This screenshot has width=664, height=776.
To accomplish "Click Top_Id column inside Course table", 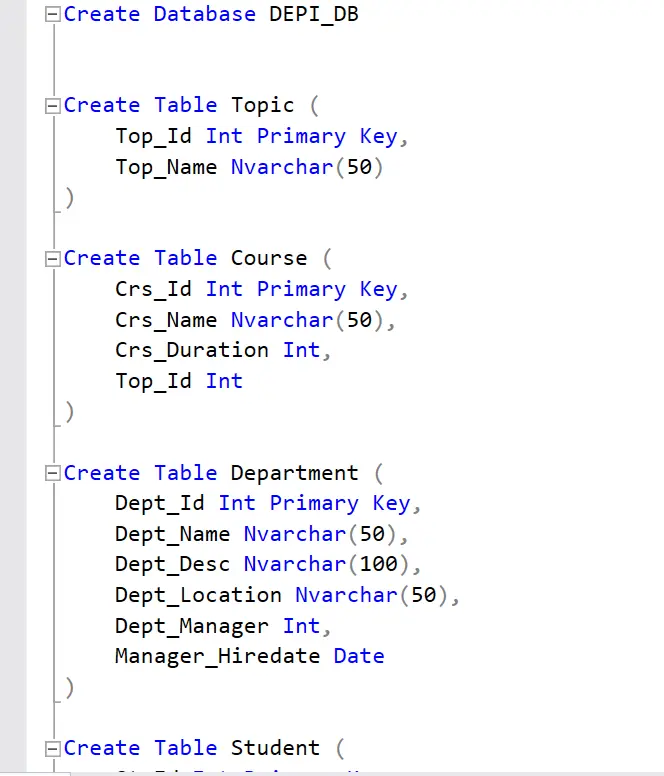I will [153, 382].
